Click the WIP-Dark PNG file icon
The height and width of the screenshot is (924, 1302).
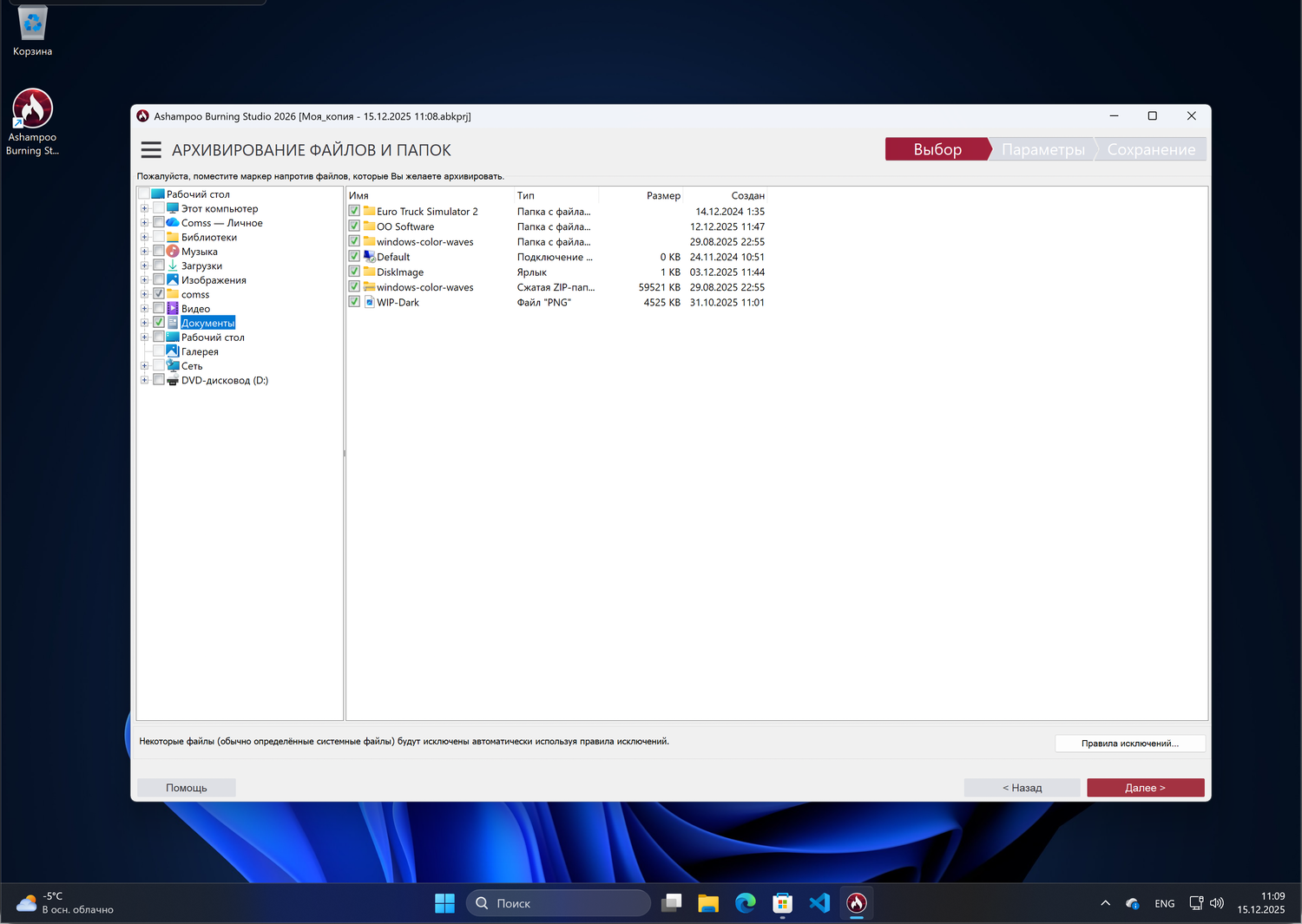pos(369,302)
